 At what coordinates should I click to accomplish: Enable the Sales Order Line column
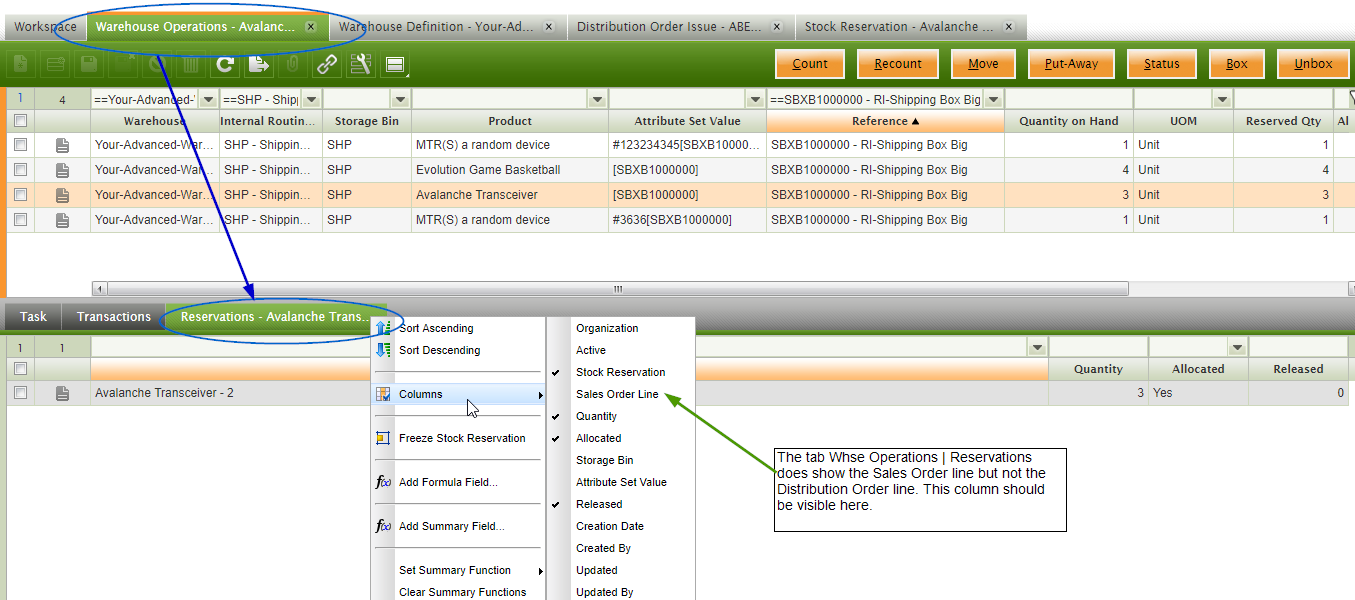pyautogui.click(x=617, y=394)
